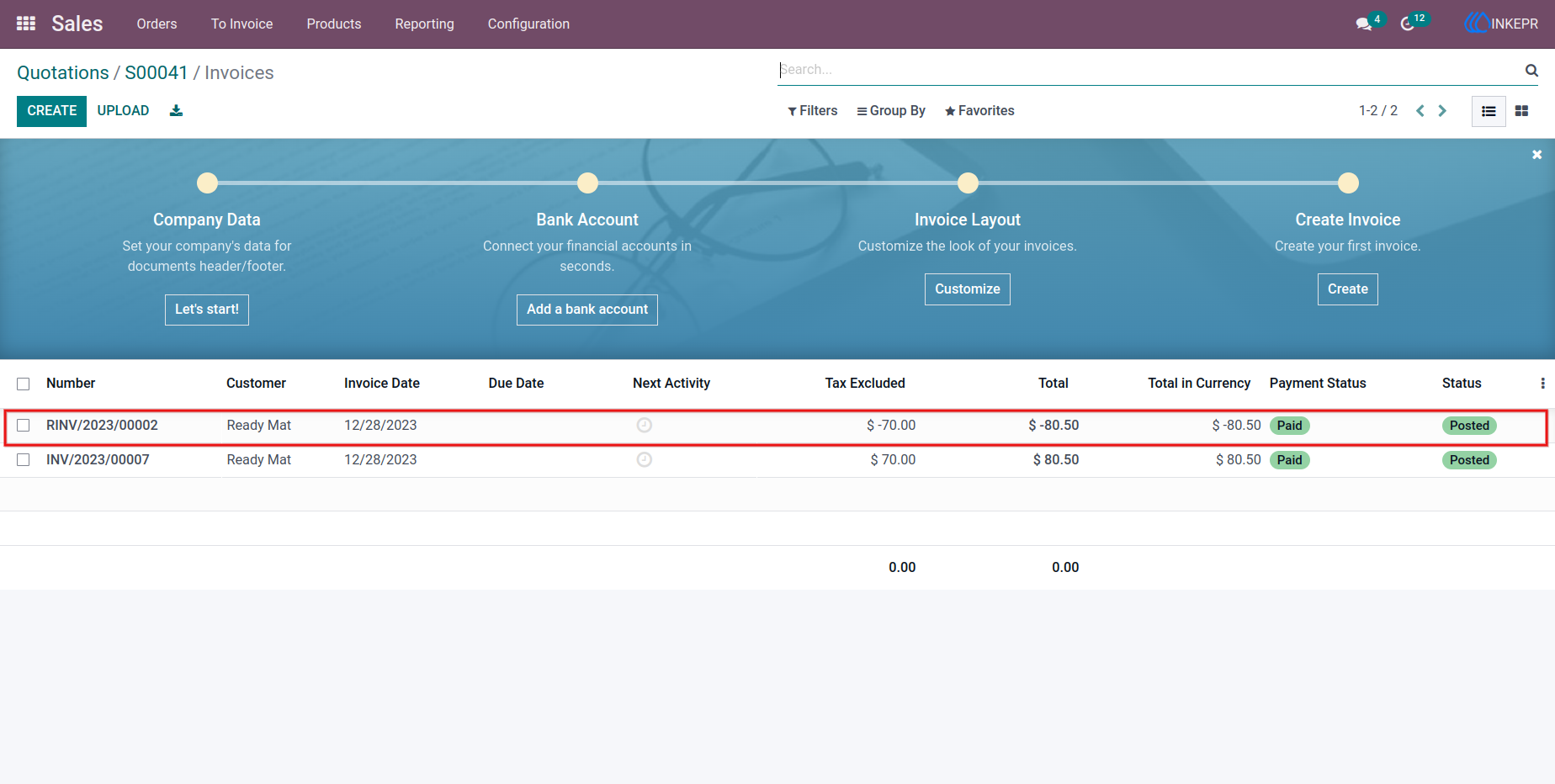Tick checkbox for INV/2023/00007 row
Viewport: 1555px width, 784px height.
pos(24,460)
